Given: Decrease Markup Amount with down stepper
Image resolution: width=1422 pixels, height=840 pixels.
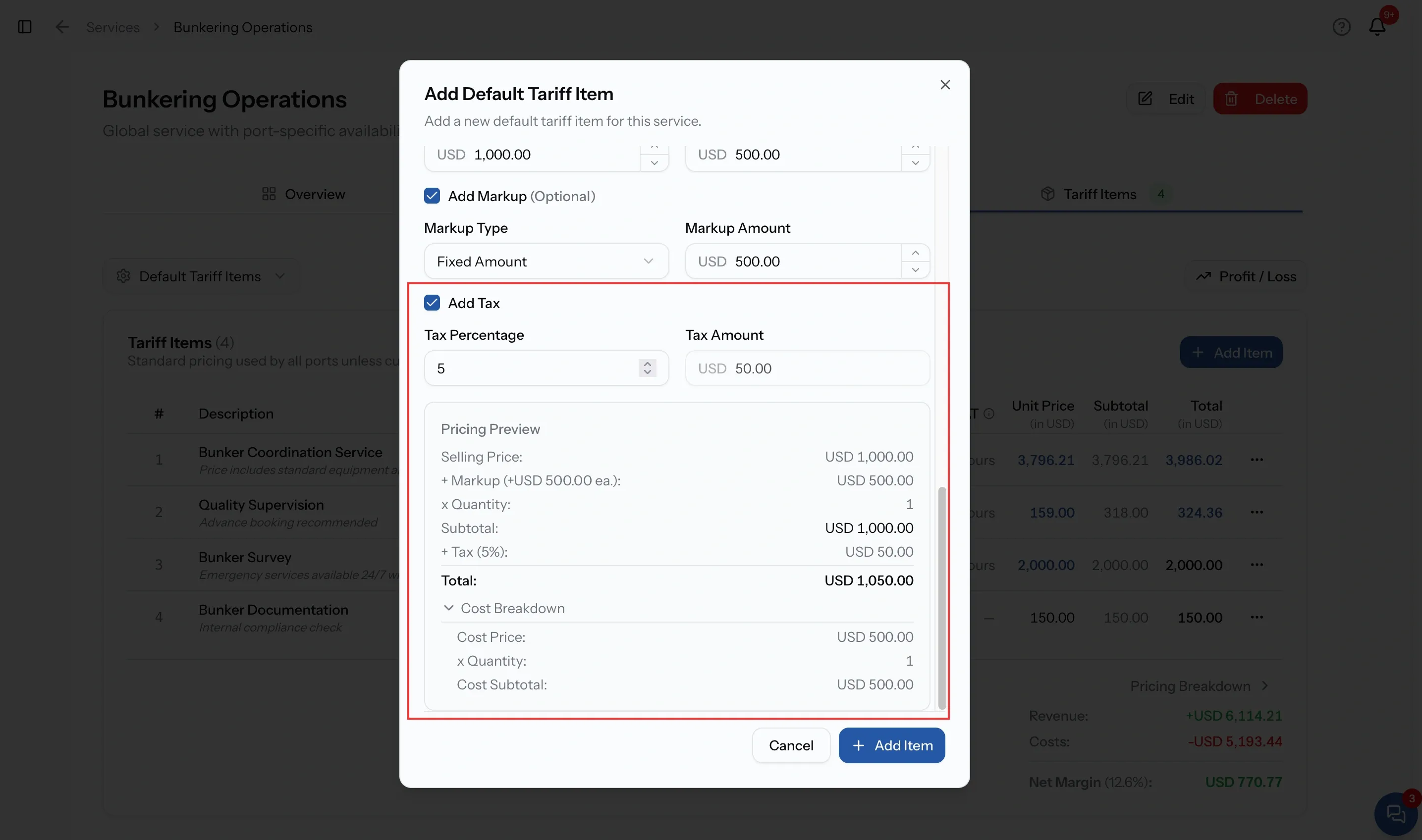Looking at the screenshot, I should [915, 270].
